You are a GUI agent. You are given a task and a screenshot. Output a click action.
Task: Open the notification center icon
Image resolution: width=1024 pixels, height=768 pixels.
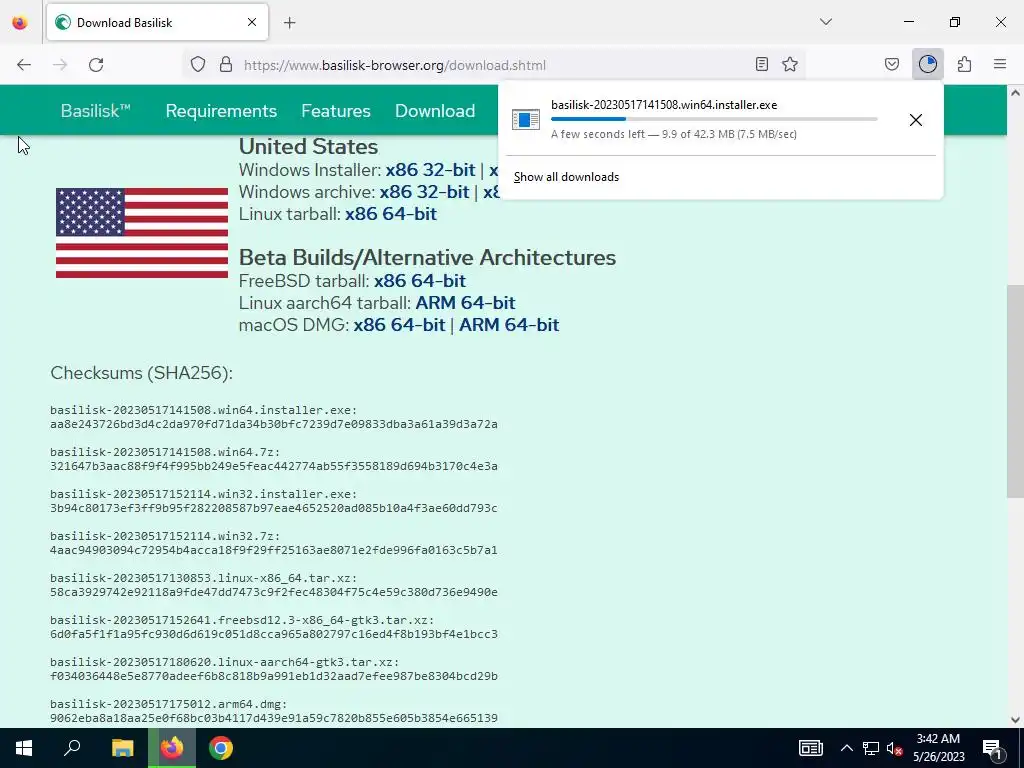(x=992, y=748)
